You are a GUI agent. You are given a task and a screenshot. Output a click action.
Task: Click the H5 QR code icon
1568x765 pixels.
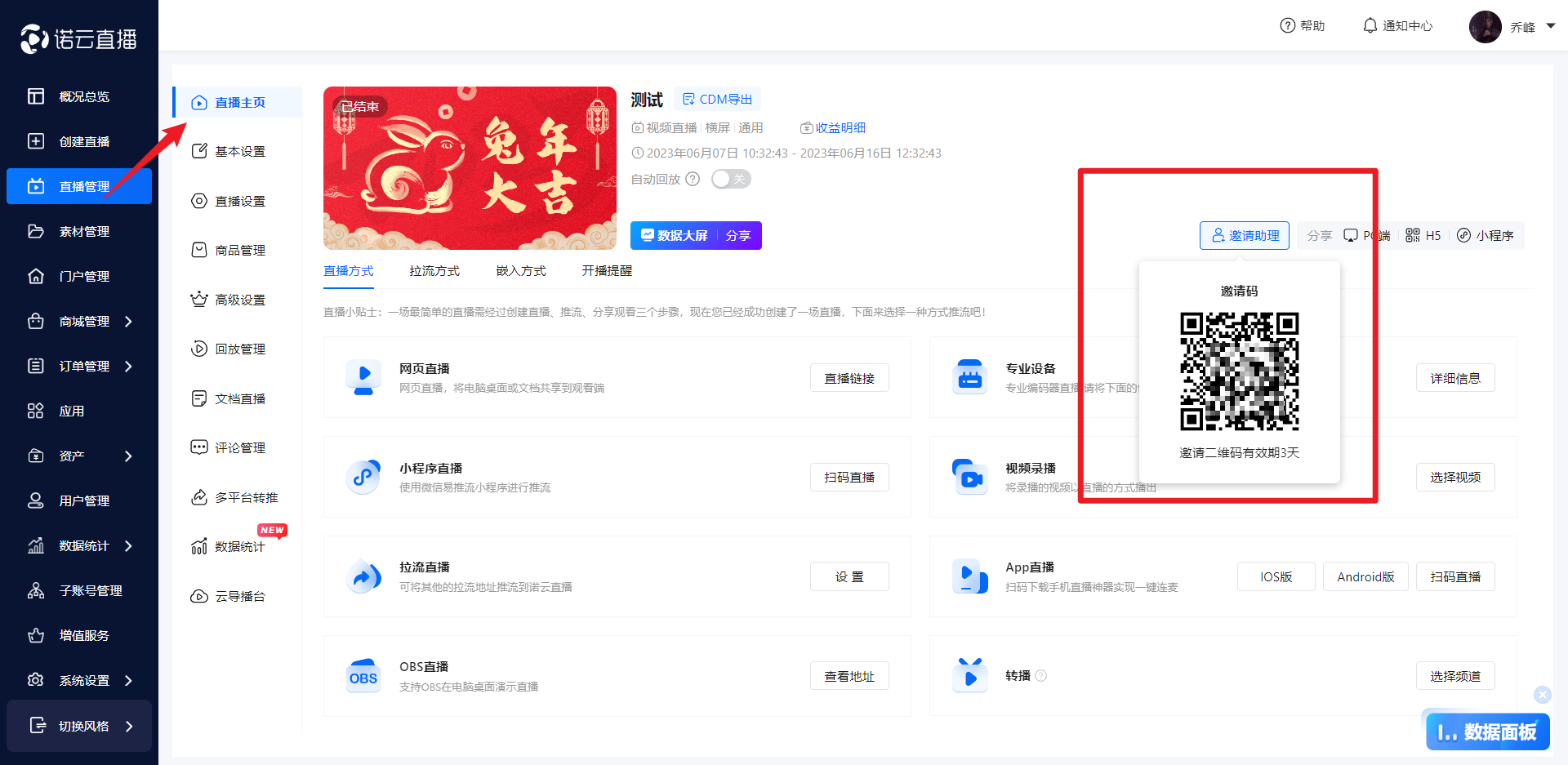pyautogui.click(x=1413, y=235)
